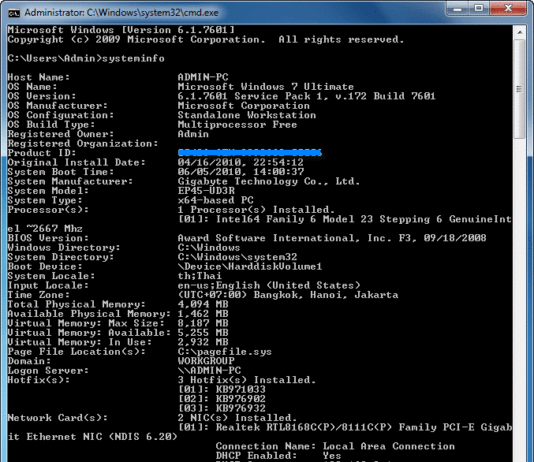Click available physical memory '1,462 MB'

(x=203, y=314)
